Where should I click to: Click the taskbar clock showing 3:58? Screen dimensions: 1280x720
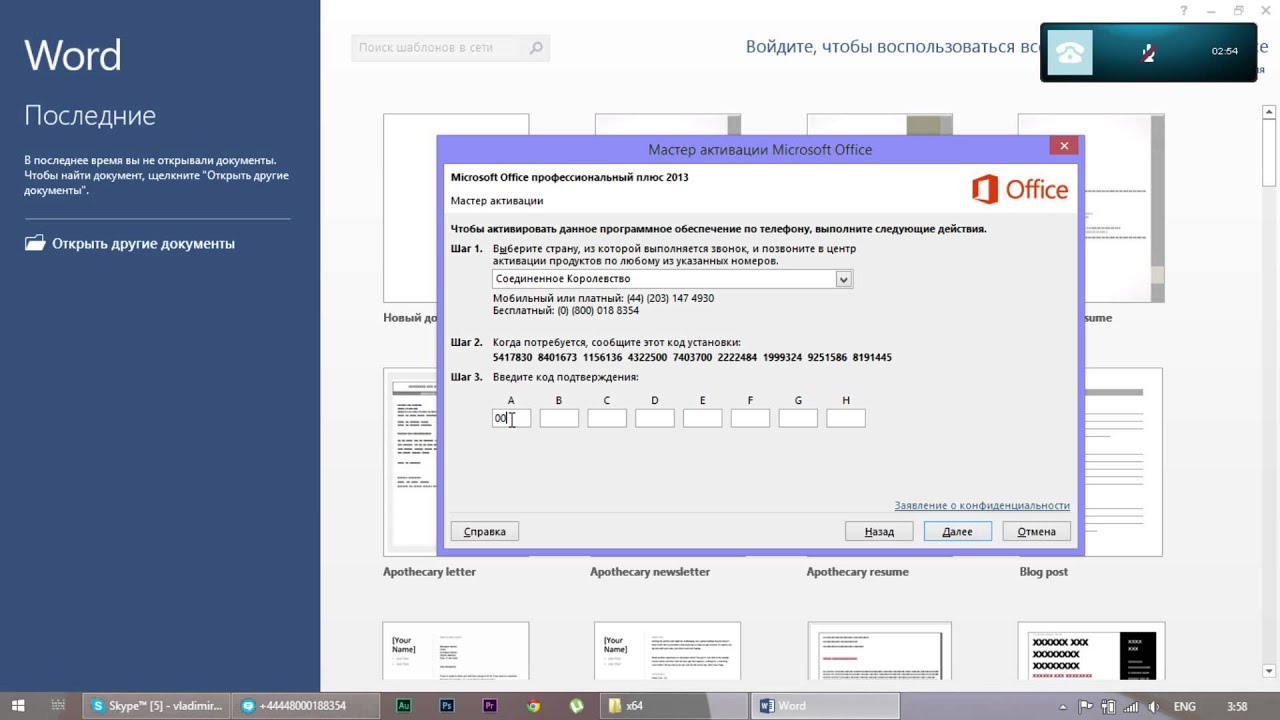click(x=1237, y=706)
